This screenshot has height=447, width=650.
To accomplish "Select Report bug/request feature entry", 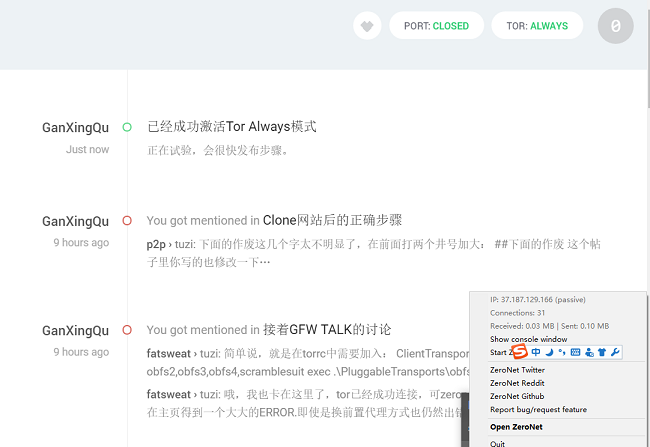I will tap(538, 410).
